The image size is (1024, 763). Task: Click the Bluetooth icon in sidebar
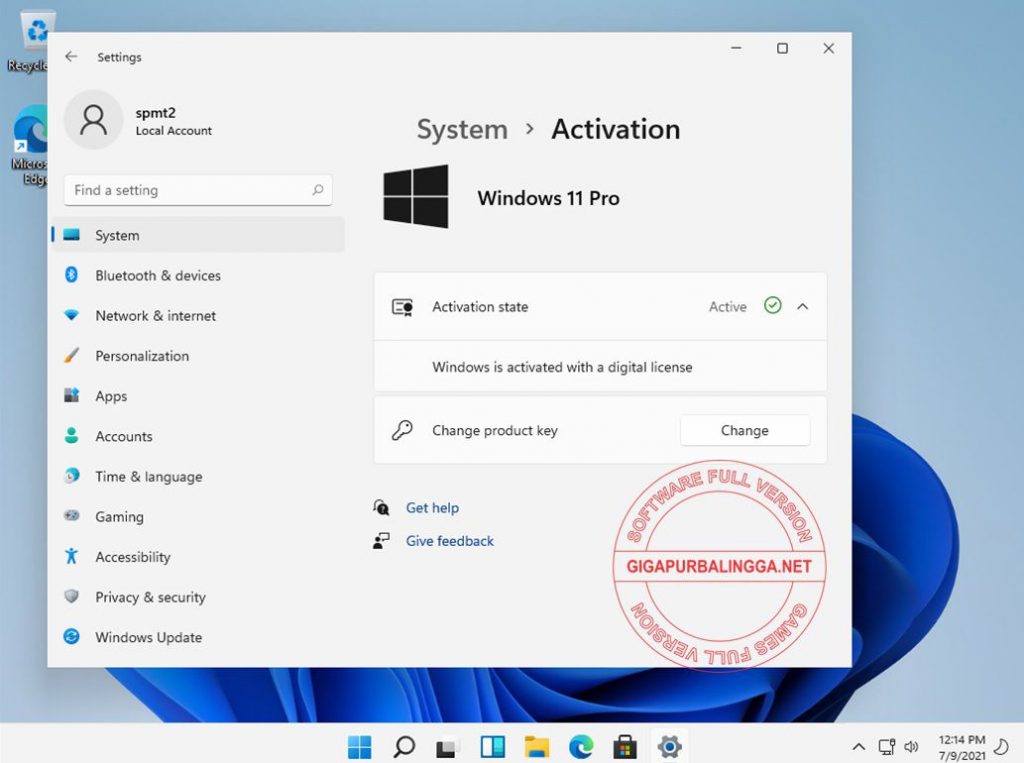(72, 275)
